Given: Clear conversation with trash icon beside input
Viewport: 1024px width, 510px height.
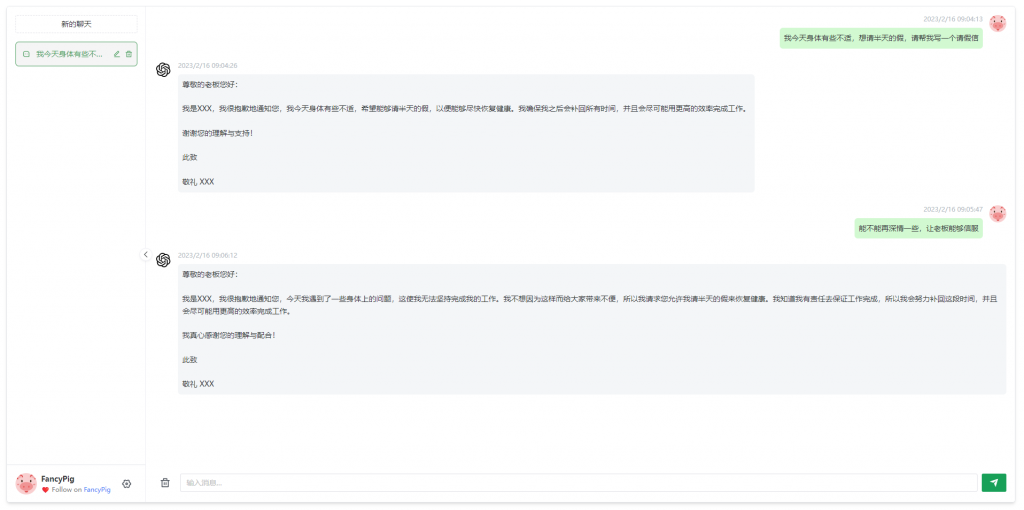Looking at the screenshot, I should click(165, 483).
